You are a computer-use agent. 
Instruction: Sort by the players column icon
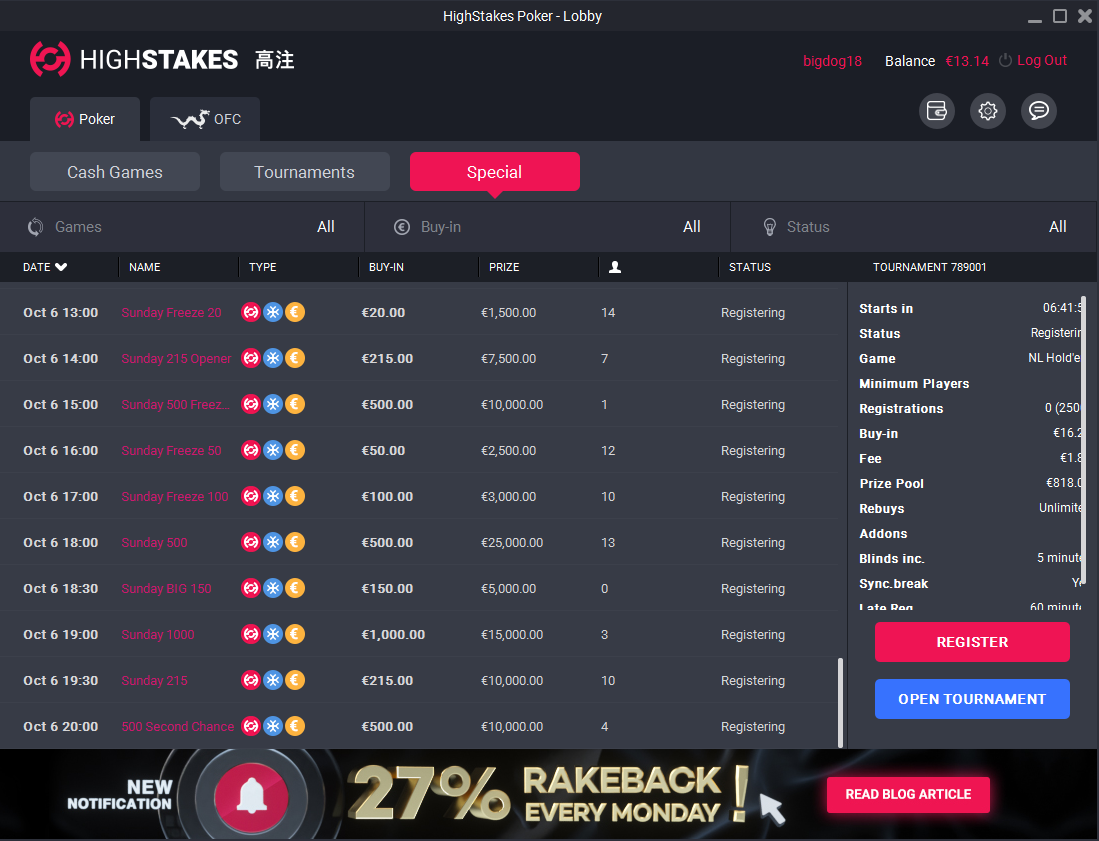(x=615, y=267)
